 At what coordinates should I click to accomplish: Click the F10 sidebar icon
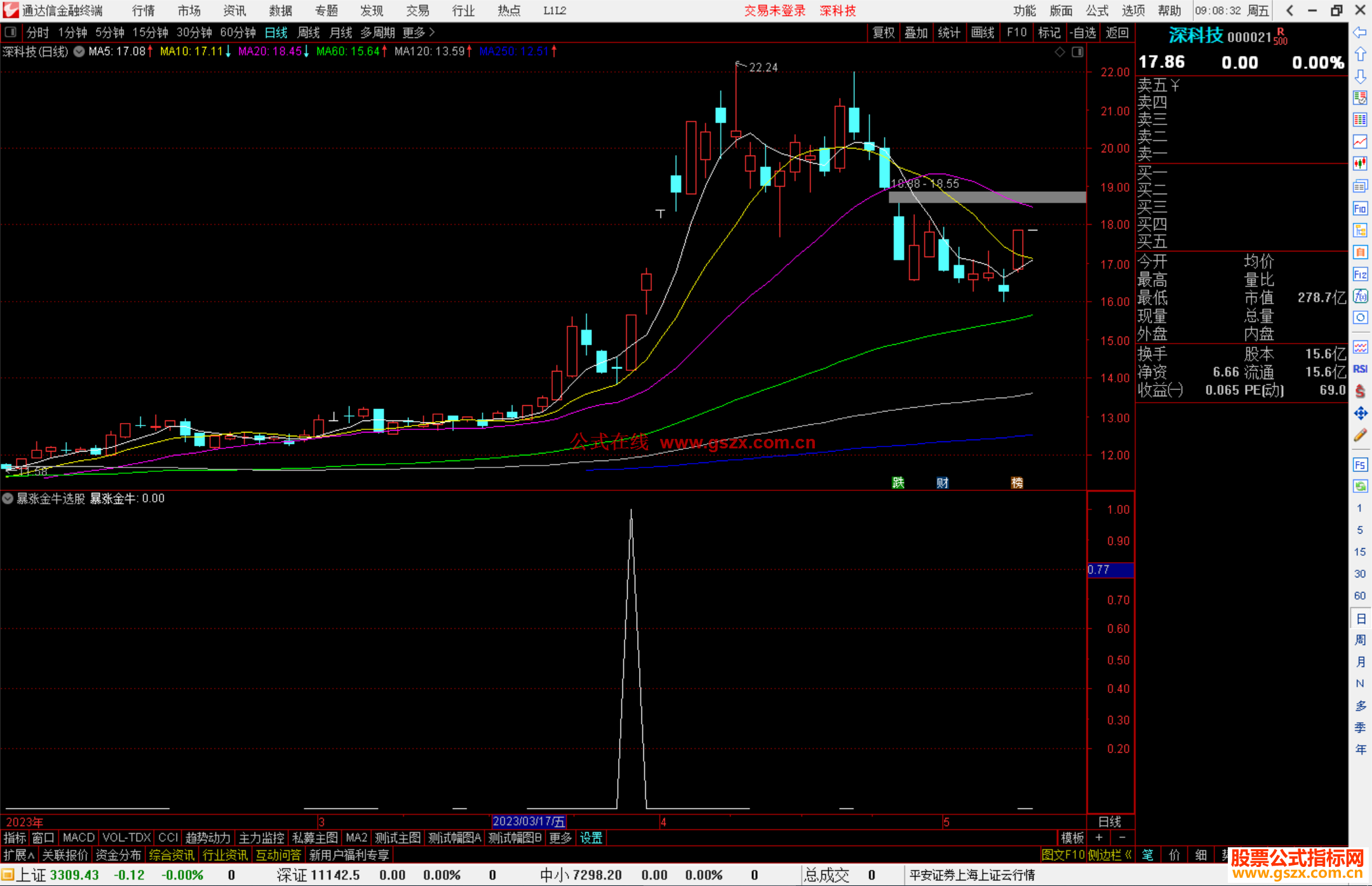(x=1360, y=208)
